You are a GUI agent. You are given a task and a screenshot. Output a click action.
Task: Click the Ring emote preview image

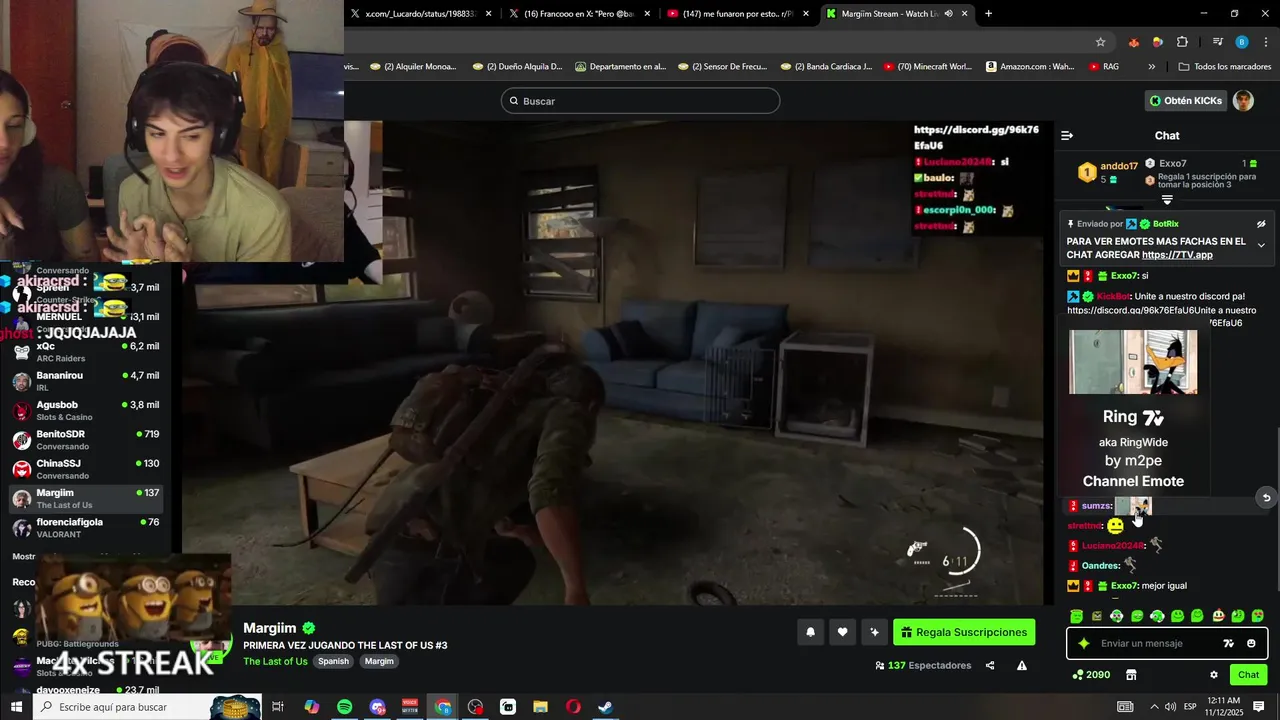pos(1133,362)
